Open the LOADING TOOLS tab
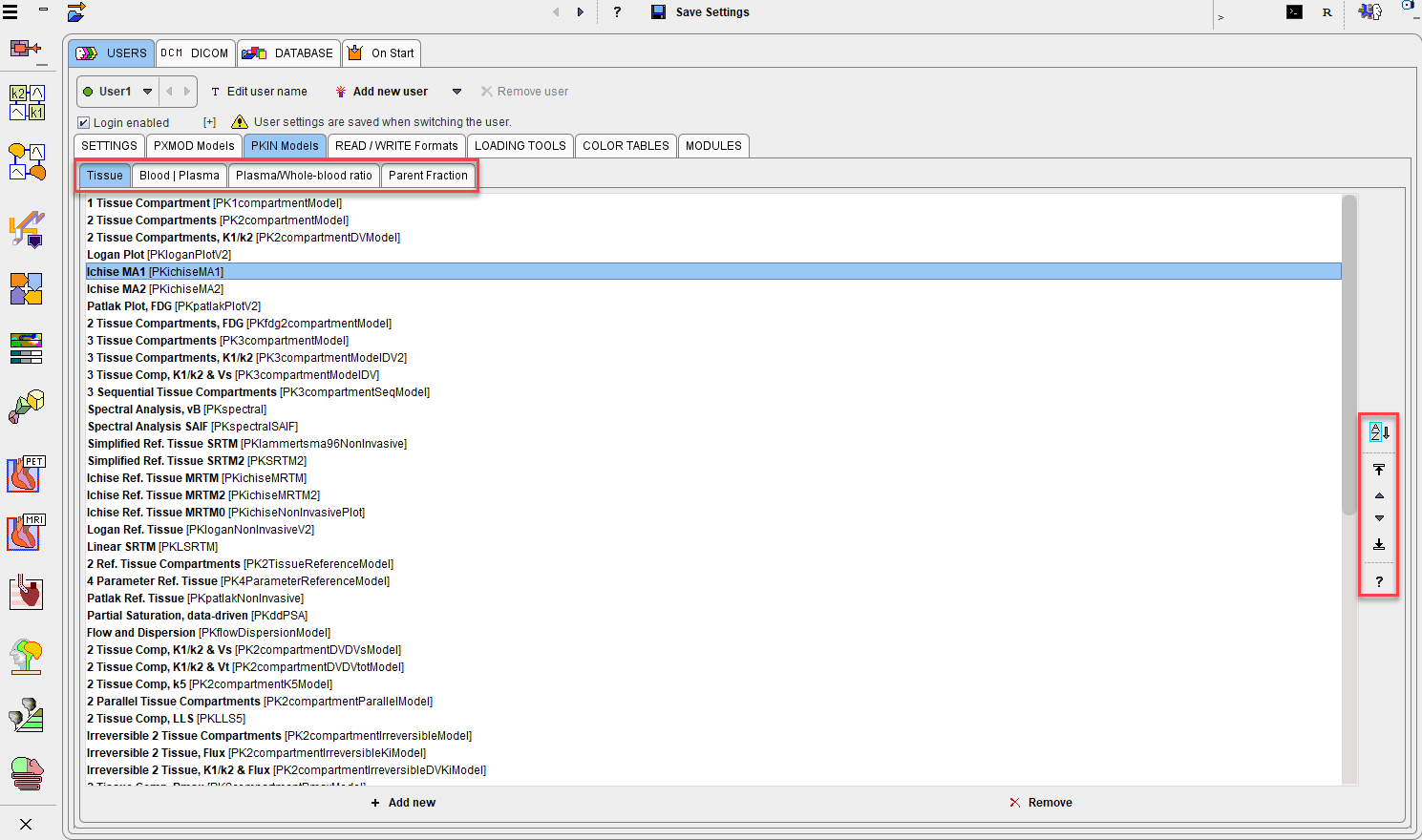This screenshot has width=1422, height=840. click(x=520, y=146)
